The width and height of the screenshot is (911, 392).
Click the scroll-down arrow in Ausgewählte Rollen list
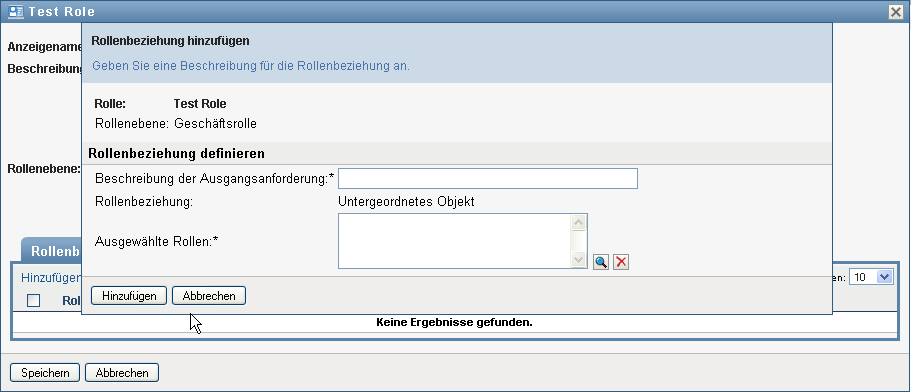(x=579, y=260)
